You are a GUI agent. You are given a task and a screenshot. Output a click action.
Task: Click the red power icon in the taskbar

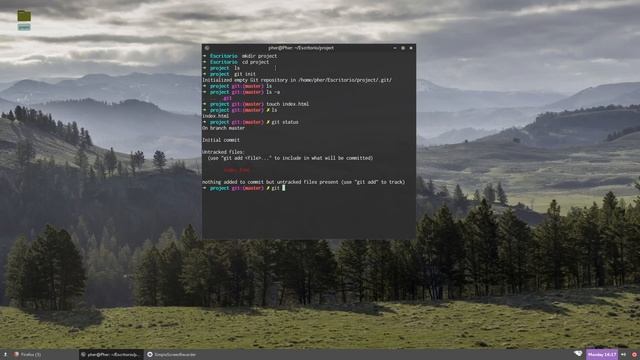coord(634,355)
